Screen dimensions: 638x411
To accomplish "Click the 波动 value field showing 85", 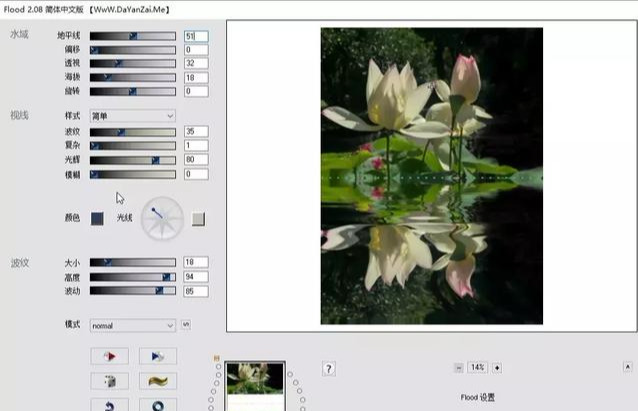I will coord(196,291).
